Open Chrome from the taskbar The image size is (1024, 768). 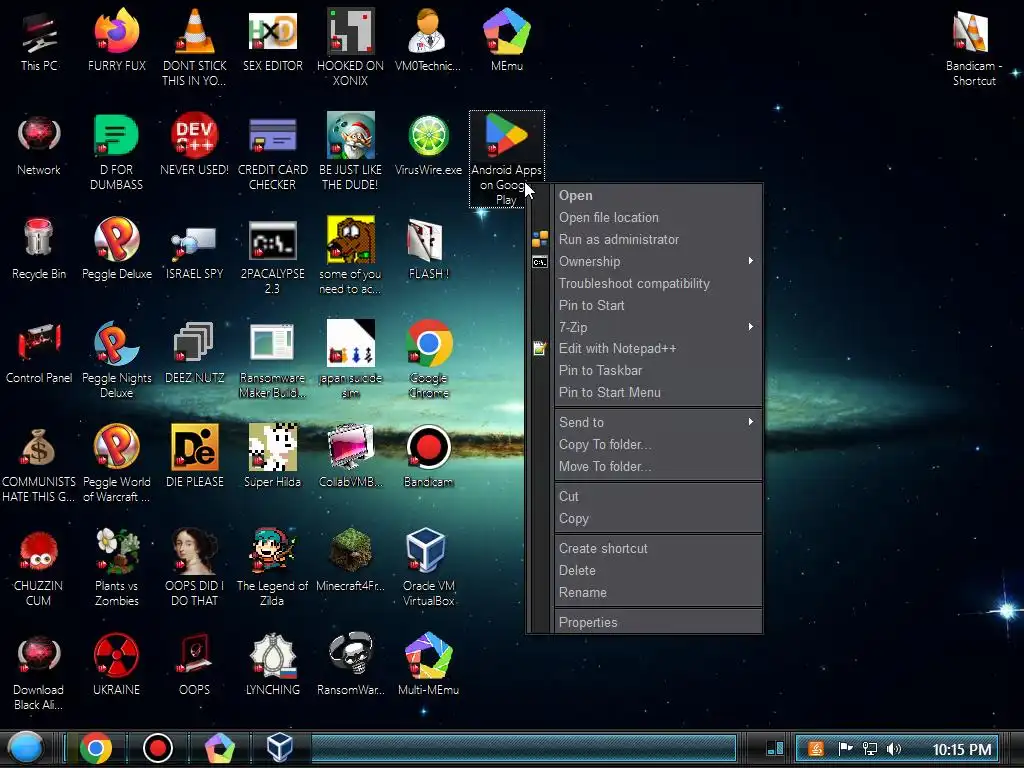coord(95,748)
